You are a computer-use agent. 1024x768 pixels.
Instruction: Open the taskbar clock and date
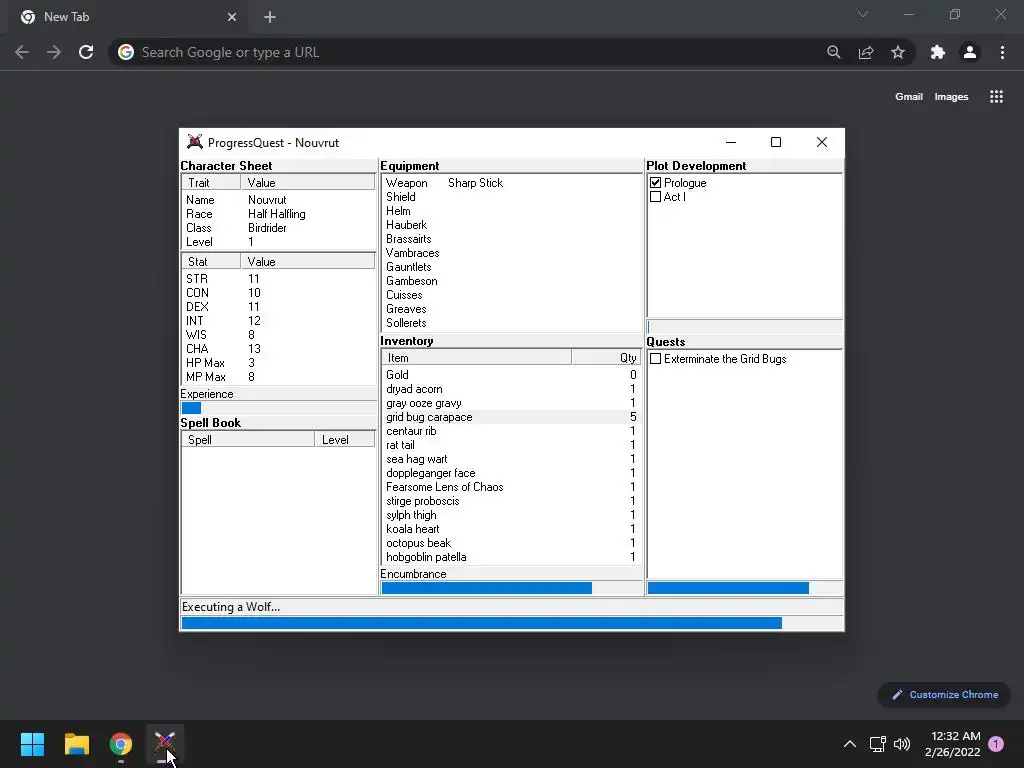point(953,744)
